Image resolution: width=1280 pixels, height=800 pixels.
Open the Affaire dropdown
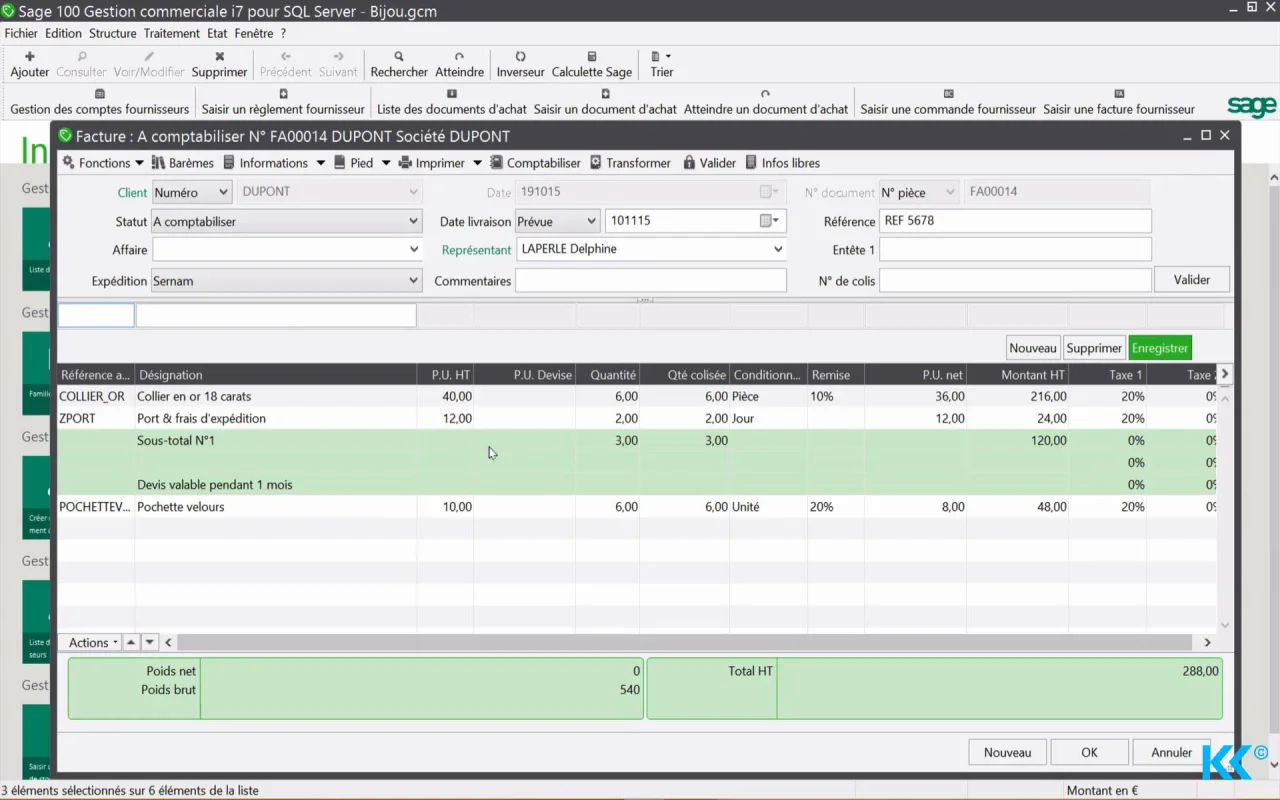click(x=287, y=250)
